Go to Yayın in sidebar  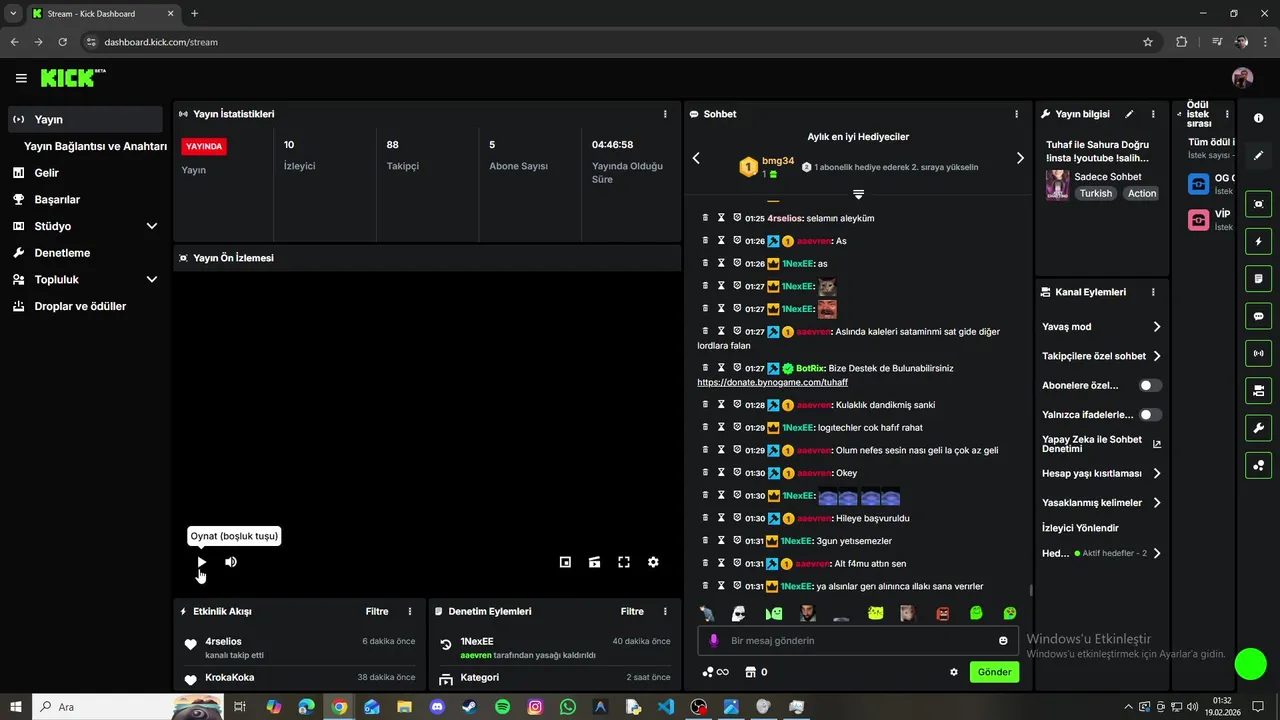85,119
